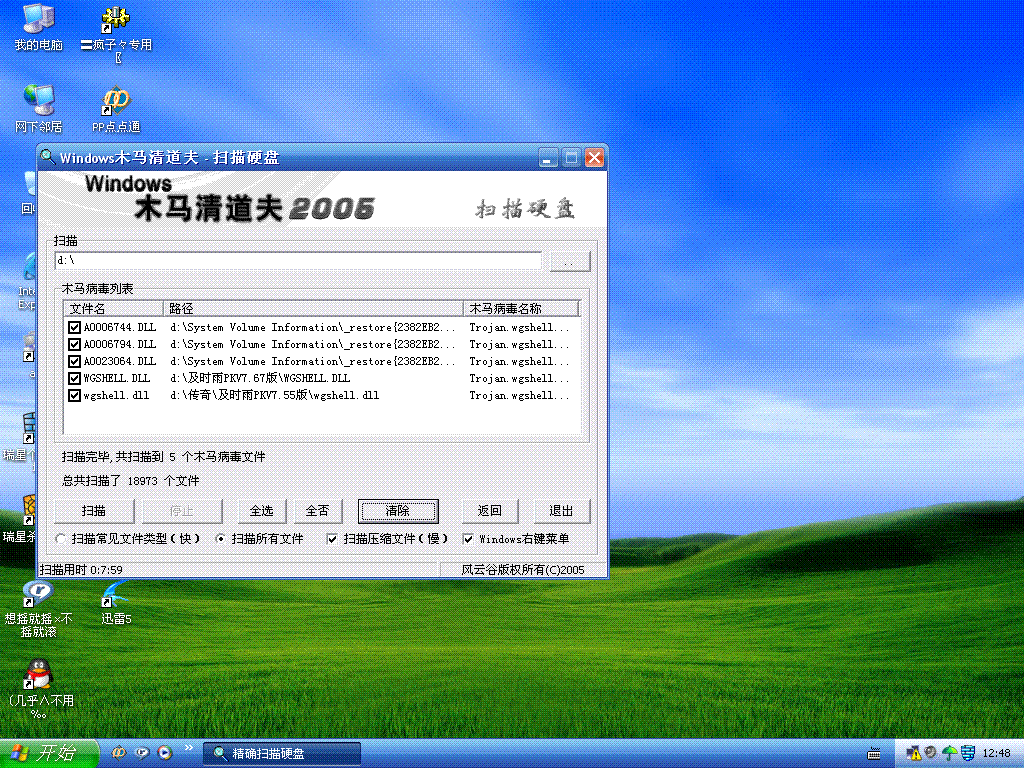Click the 清除 button
The width and height of the screenshot is (1024, 768).
398,511
